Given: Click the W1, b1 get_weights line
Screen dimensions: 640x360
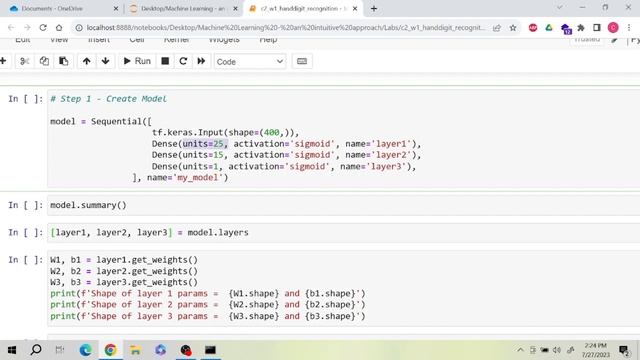Looking at the screenshot, I should coord(124,260).
